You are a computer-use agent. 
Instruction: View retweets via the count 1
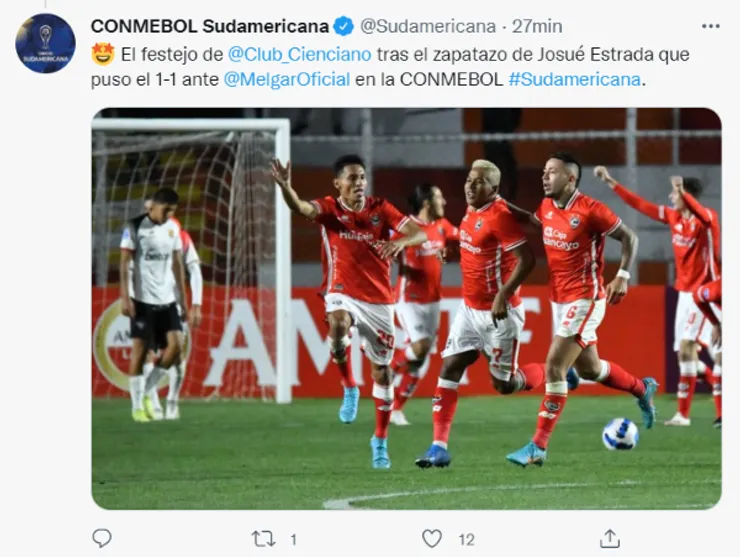click(294, 540)
